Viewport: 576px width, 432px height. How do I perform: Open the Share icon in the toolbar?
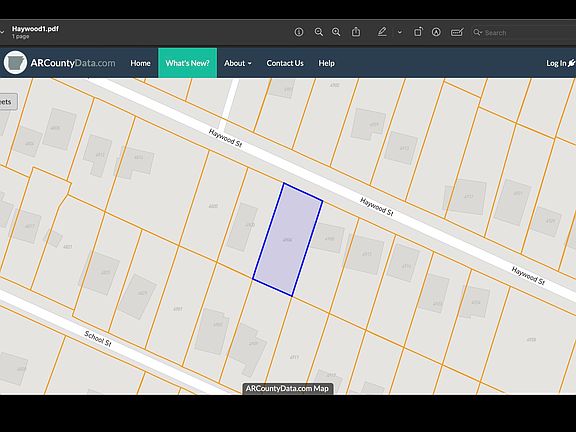coord(356,32)
